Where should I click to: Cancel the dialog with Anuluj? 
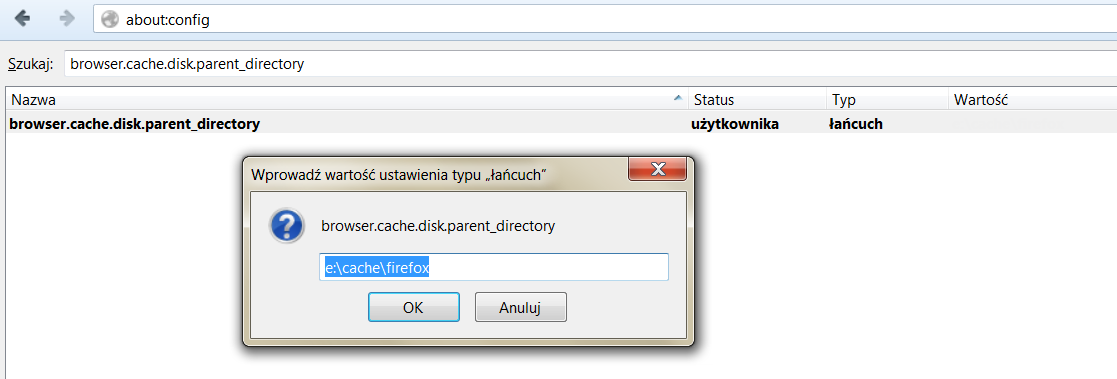(521, 308)
